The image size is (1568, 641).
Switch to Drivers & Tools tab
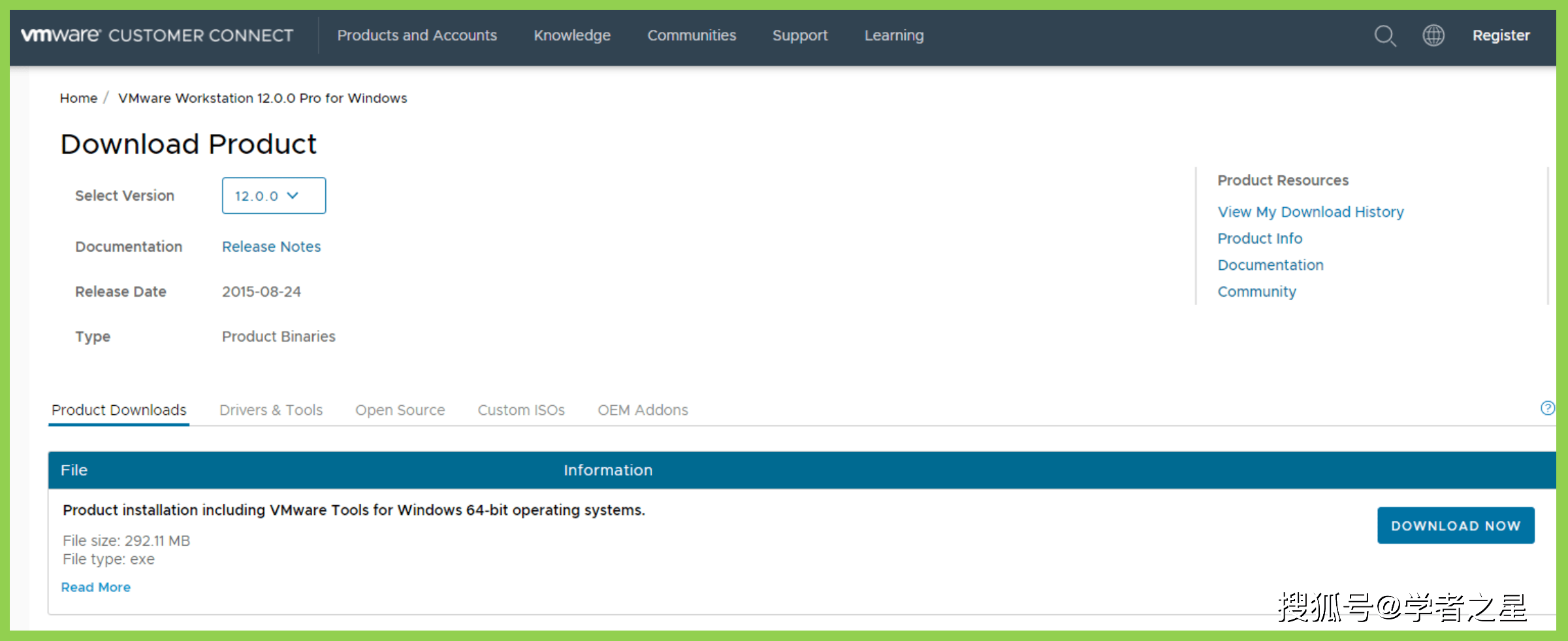pos(271,410)
